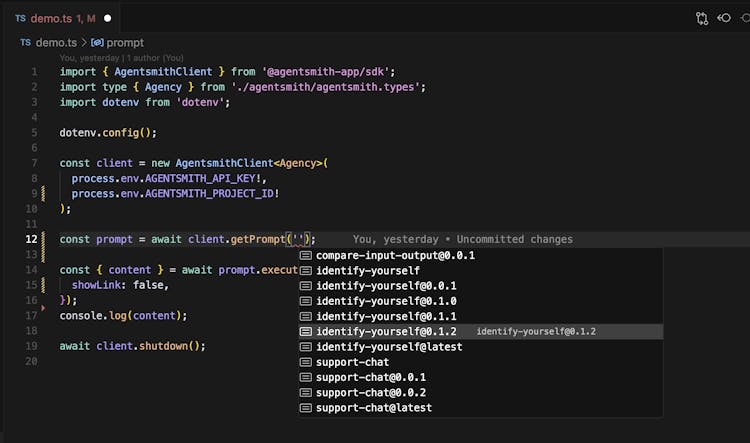
Task: Accept highlighted identify-yourself@0.1.2 suggestion
Action: pyautogui.click(x=481, y=332)
